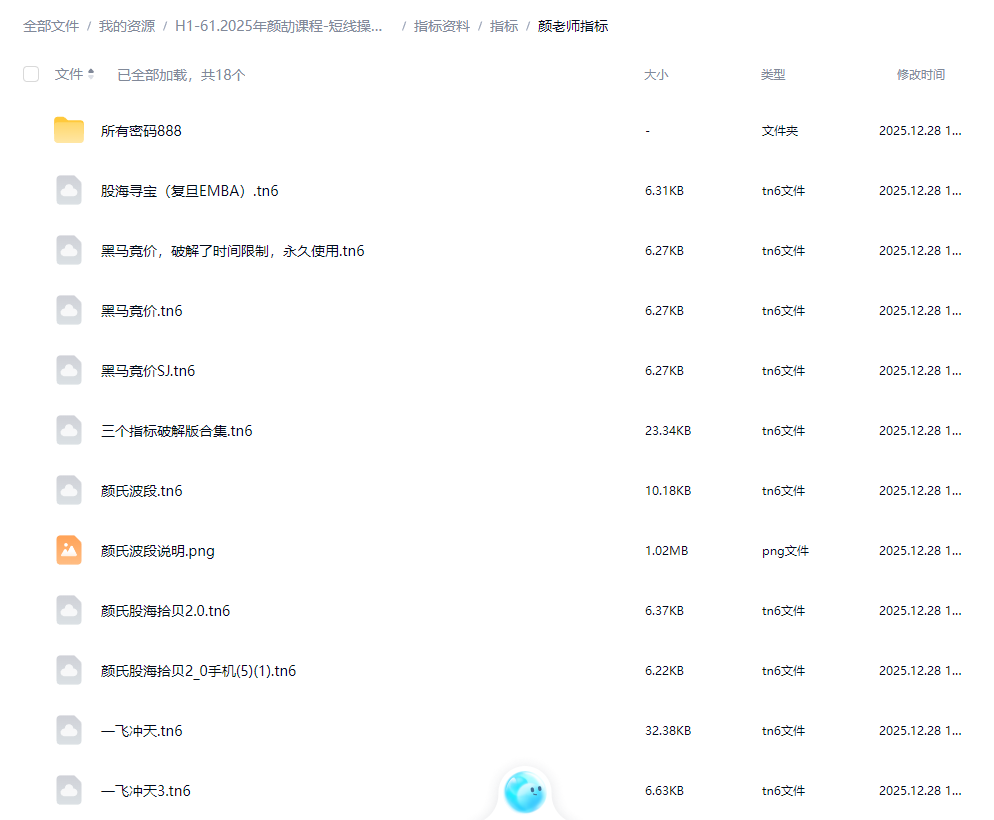Screen dimensions: 994x820
Task: Click the 股海寻宝（复旦EMBA）.tn6 file icon
Action: 68,190
